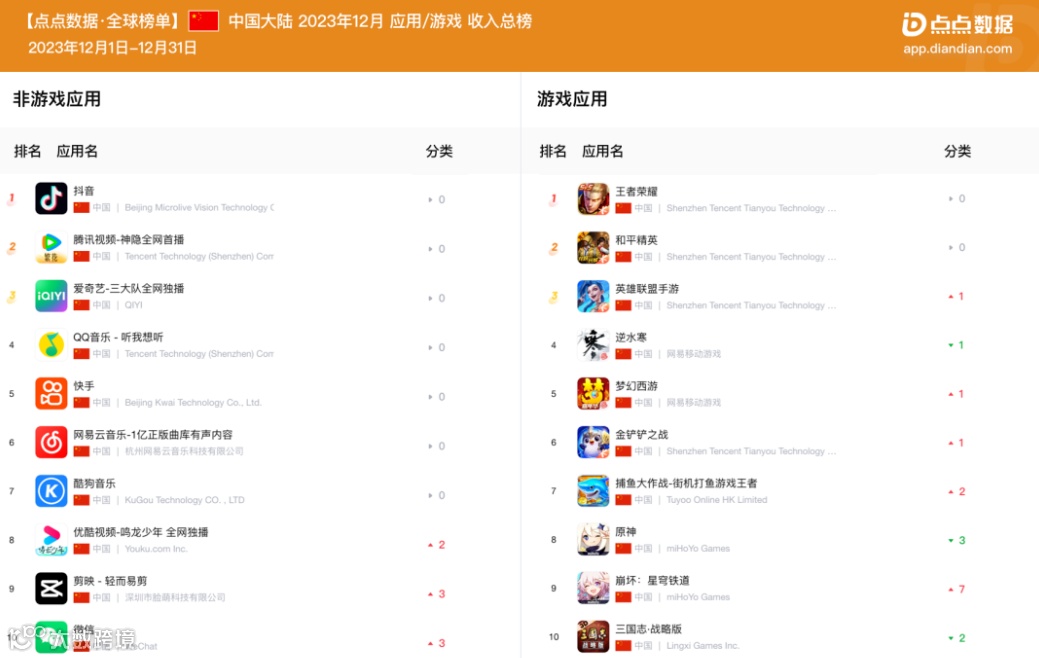Select the 酷狗音乐 app icon
This screenshot has height=658, width=1039.
[x=51, y=491]
